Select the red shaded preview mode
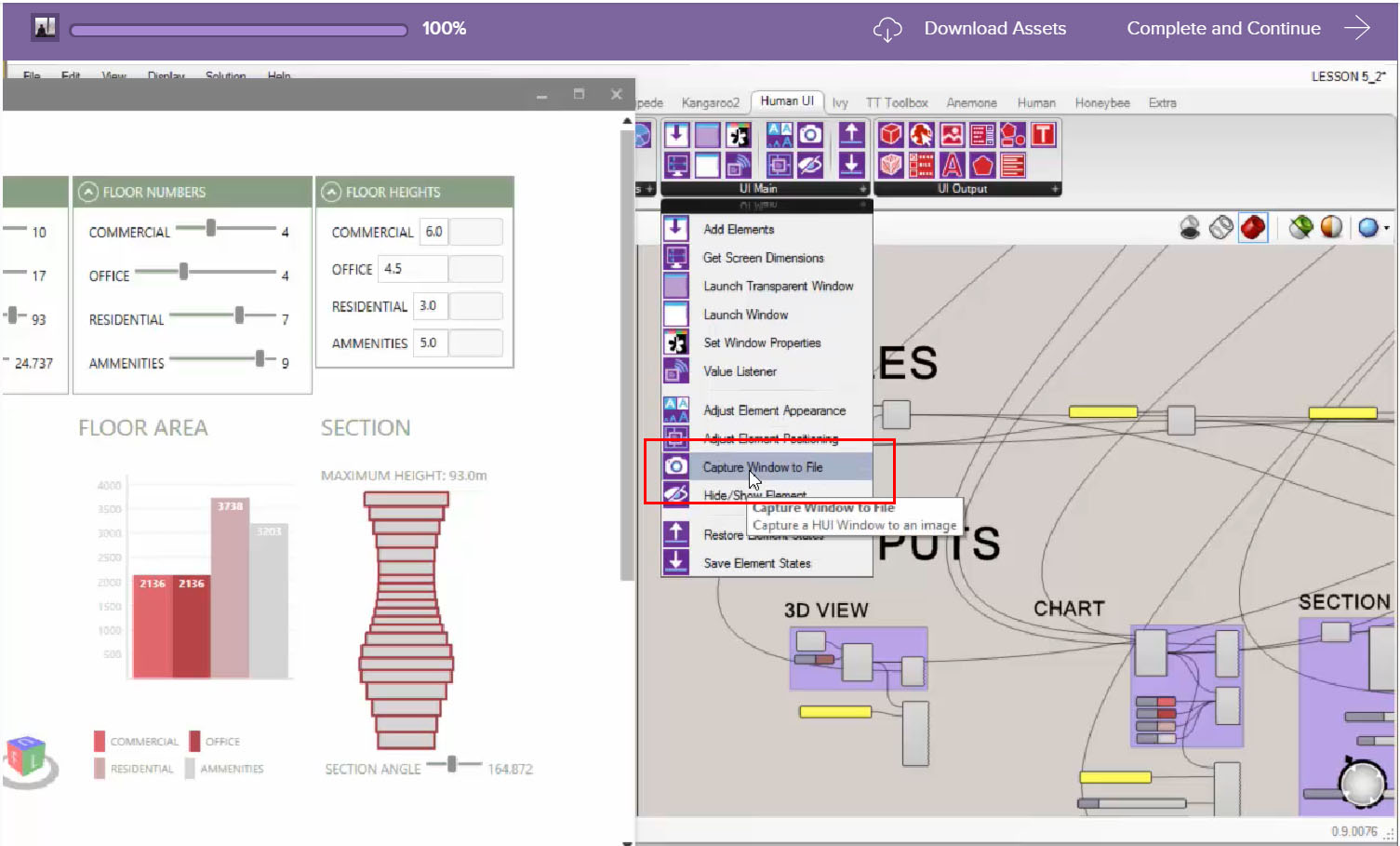Screen dimensions: 1400x846 click(1253, 227)
